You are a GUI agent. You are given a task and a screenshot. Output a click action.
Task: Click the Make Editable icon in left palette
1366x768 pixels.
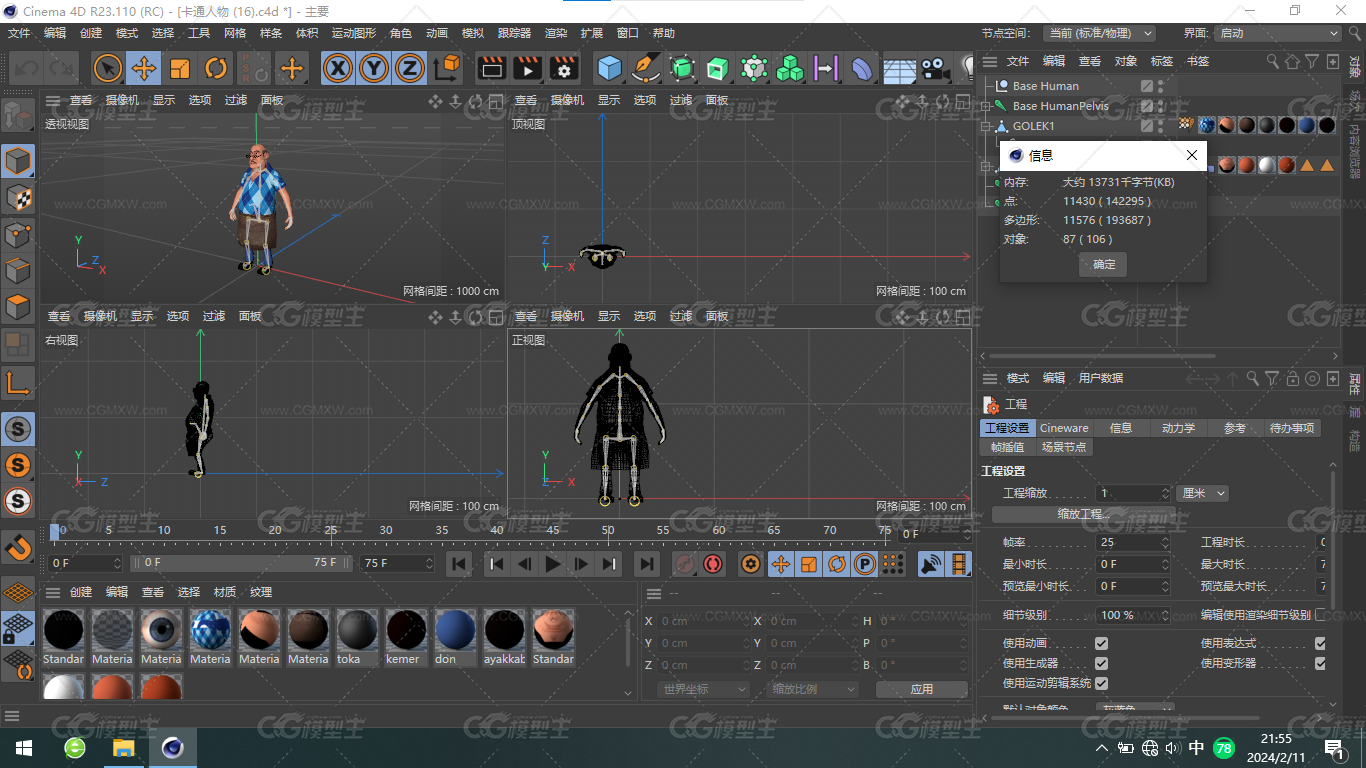18,115
